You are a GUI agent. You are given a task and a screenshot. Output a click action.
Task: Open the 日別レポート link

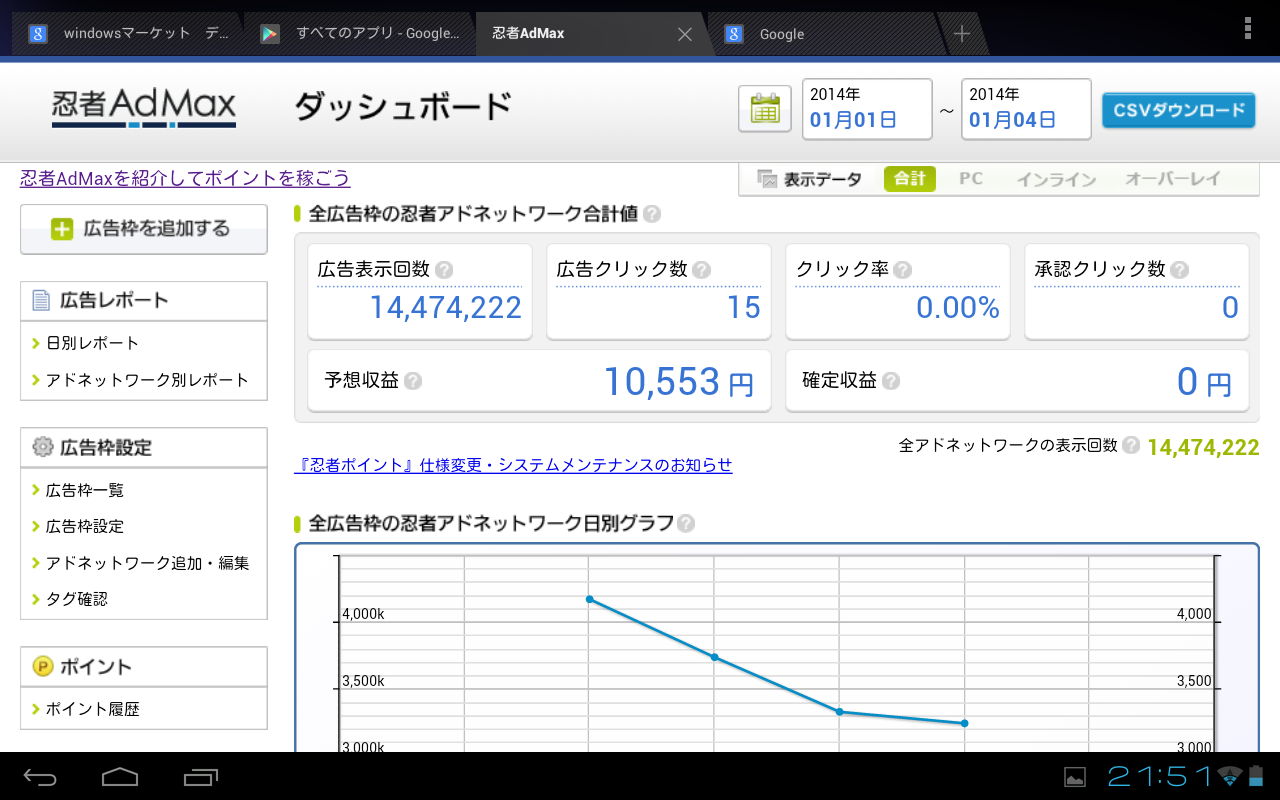point(92,343)
